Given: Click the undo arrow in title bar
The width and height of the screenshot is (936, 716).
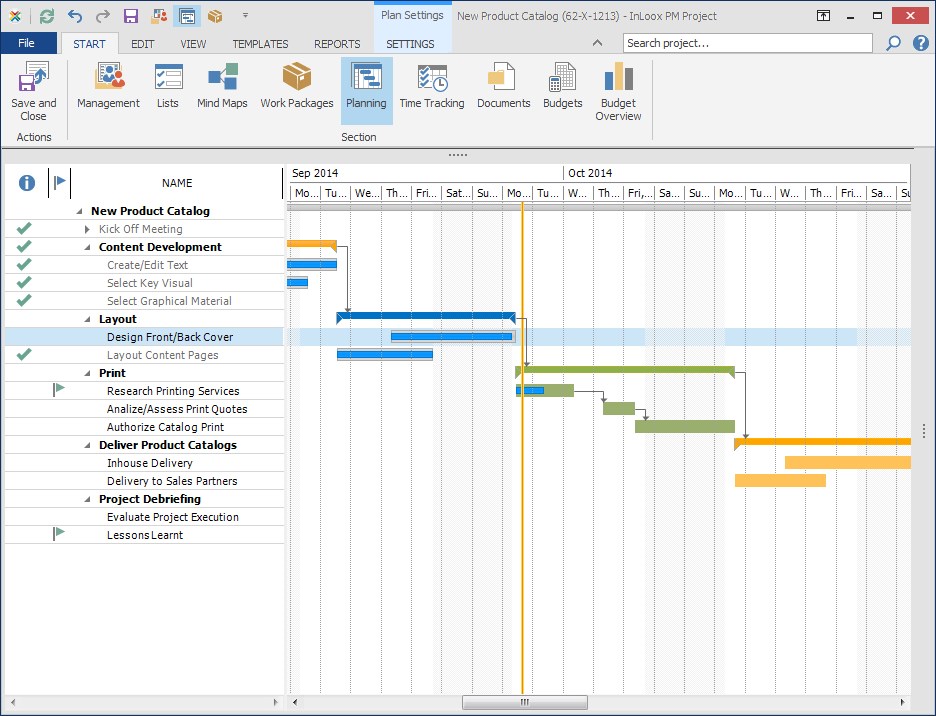Looking at the screenshot, I should [75, 16].
